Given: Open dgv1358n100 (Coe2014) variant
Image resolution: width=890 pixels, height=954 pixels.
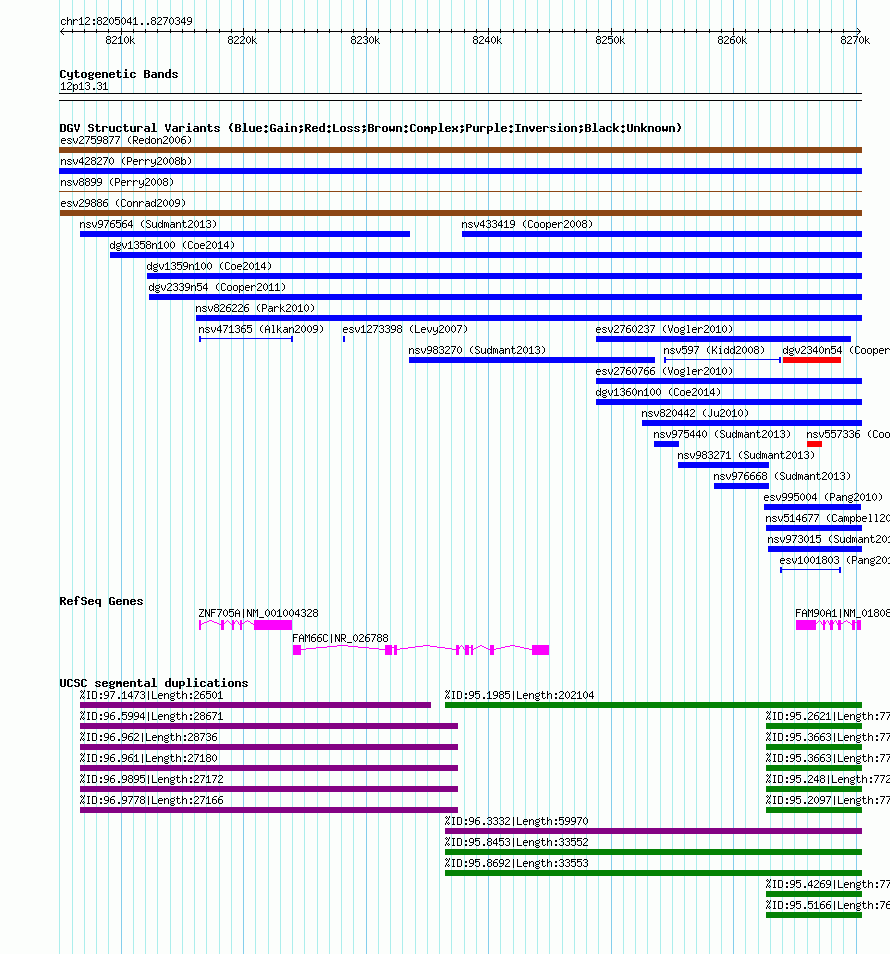Looking at the screenshot, I should [485, 255].
